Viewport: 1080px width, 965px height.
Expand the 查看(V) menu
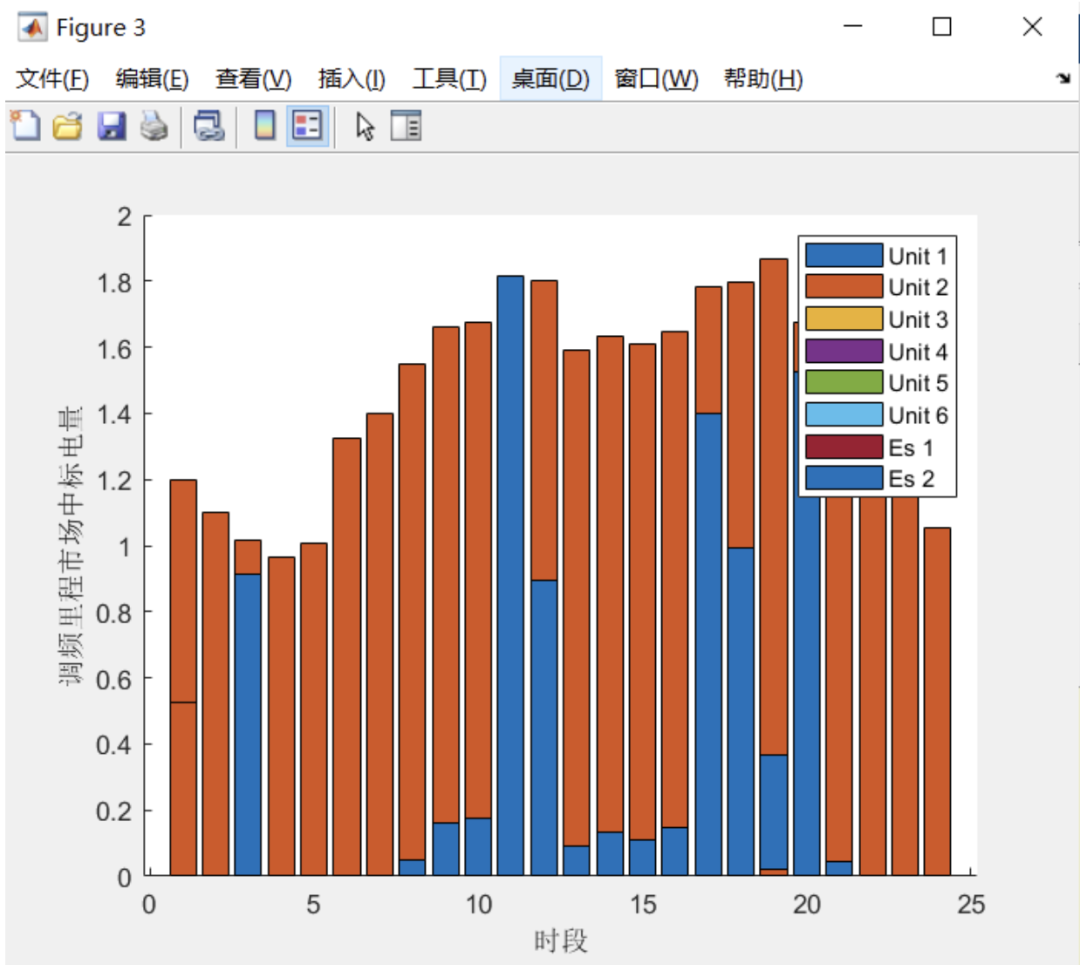(x=253, y=79)
